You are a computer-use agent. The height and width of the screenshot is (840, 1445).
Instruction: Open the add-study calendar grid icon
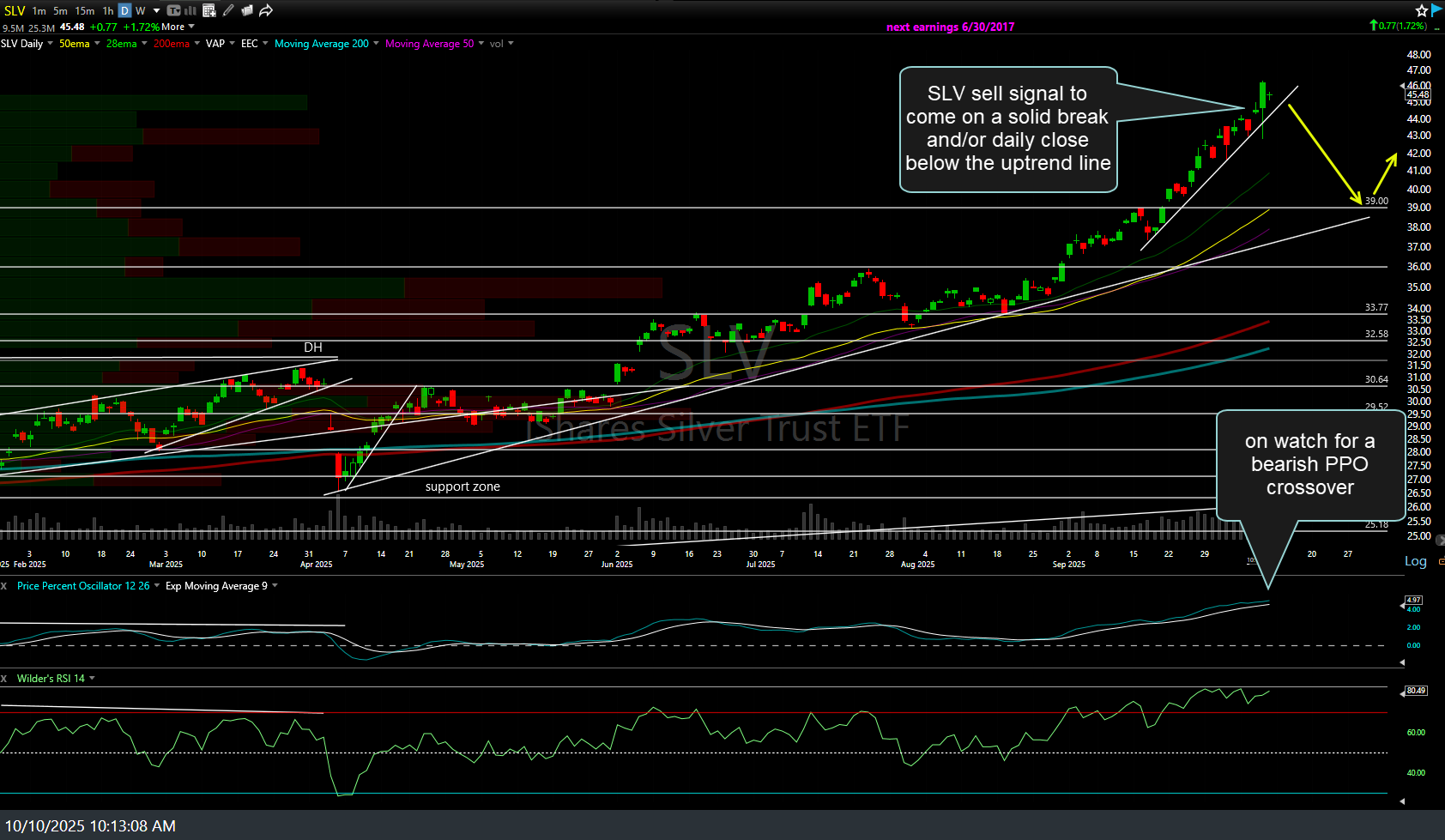click(209, 10)
